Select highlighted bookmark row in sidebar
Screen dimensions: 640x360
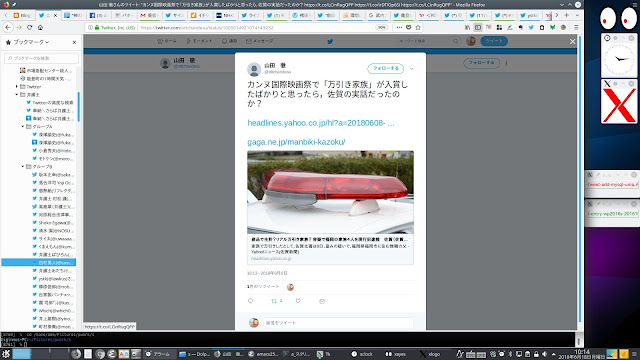(x=39, y=262)
